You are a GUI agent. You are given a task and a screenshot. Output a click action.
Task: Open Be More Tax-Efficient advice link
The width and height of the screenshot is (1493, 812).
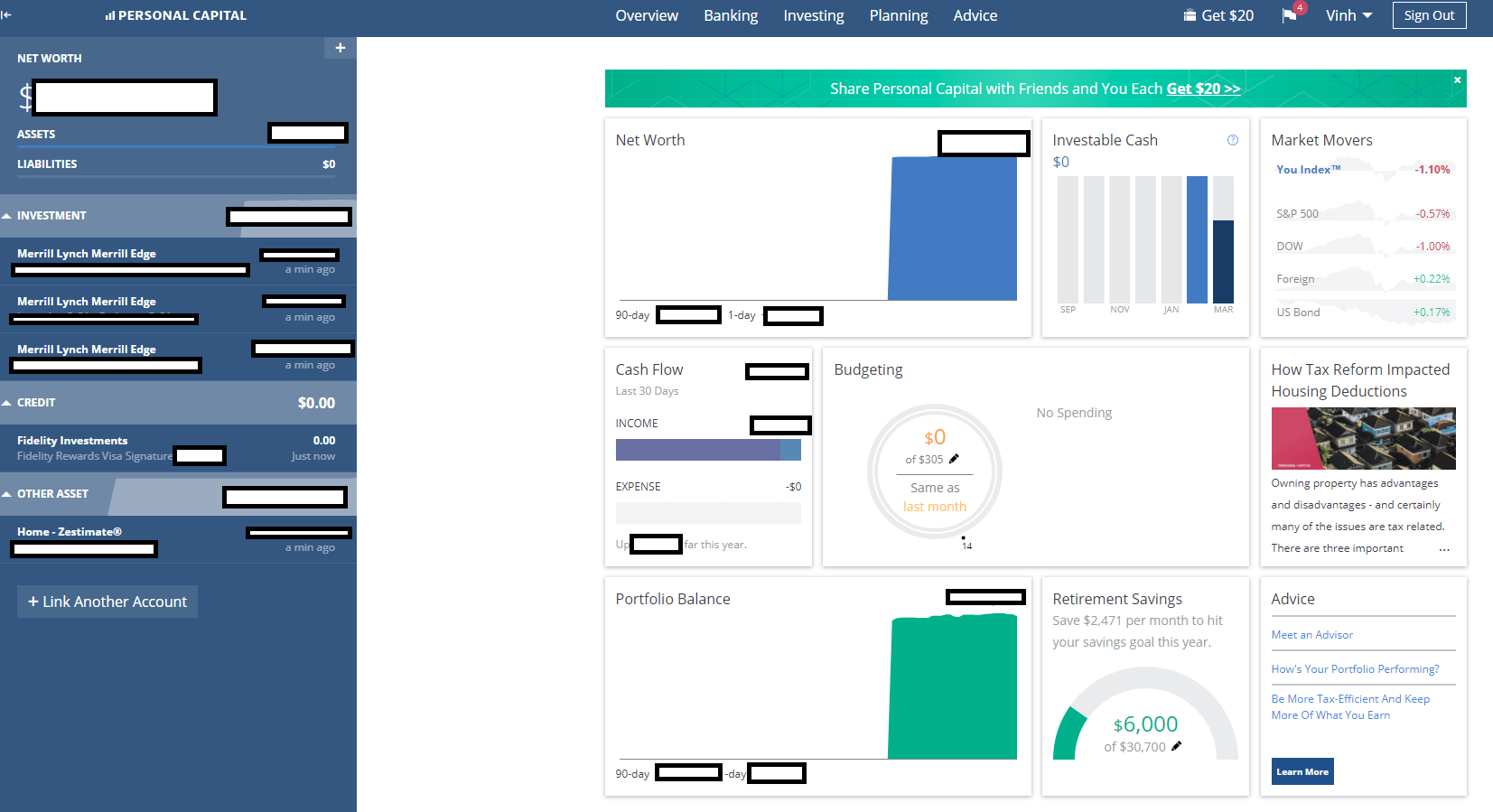[1350, 707]
